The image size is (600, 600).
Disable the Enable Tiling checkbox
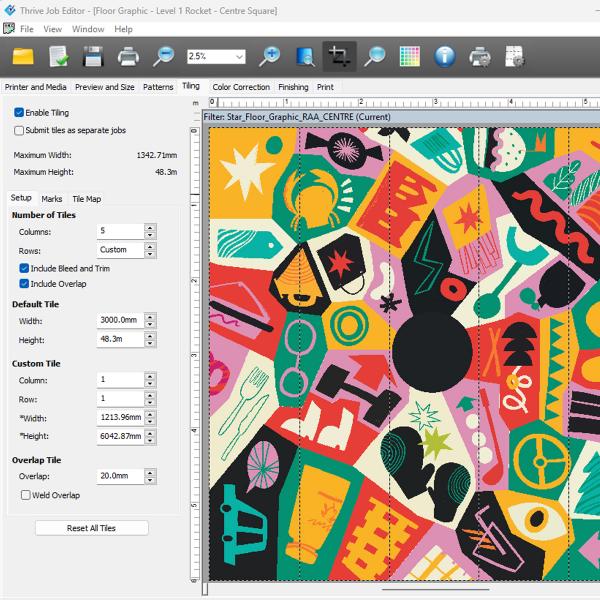click(20, 113)
